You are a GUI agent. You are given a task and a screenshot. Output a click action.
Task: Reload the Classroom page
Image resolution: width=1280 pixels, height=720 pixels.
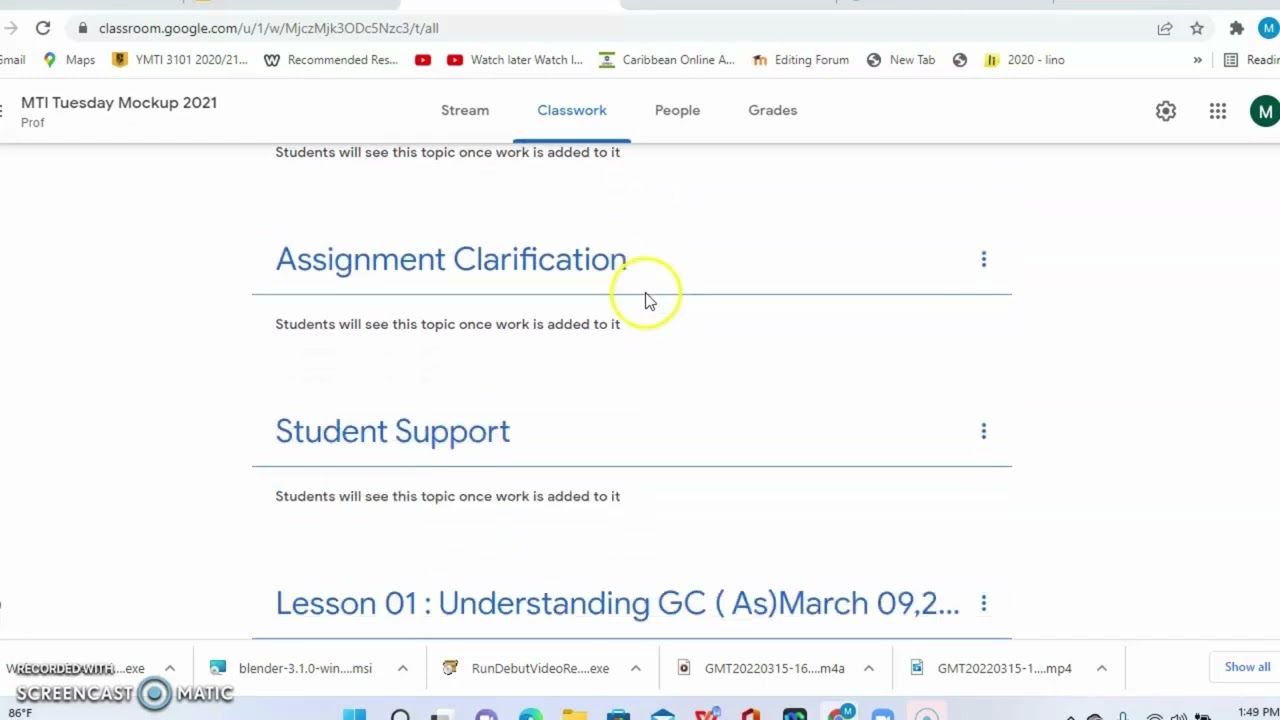(43, 28)
